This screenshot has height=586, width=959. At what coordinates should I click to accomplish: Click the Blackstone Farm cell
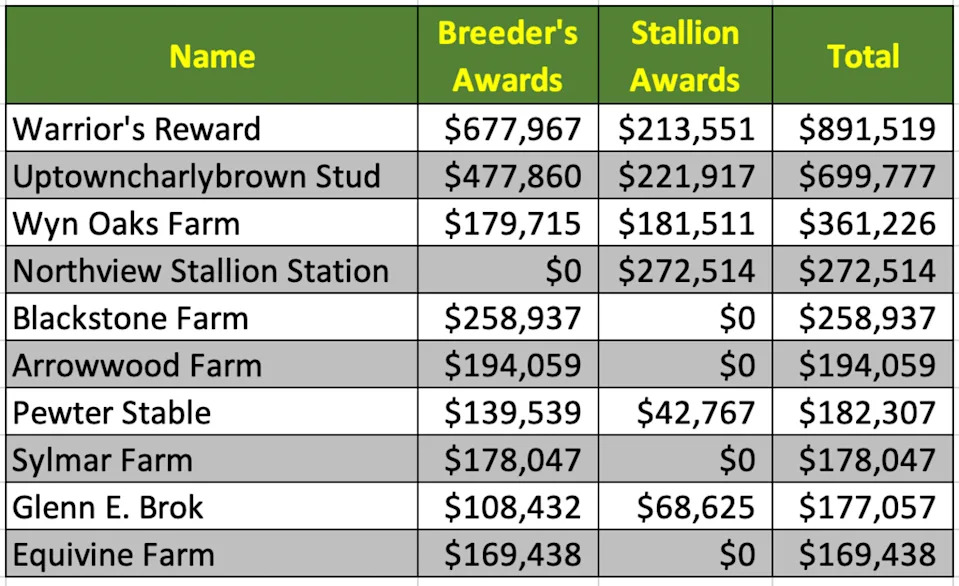[x=212, y=317]
